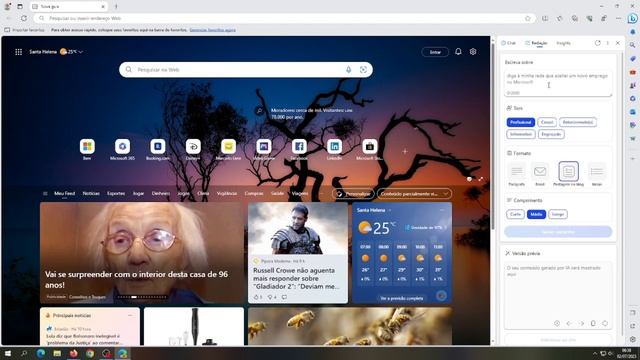Screen dimensions: 640x360
Task: Open the Bing Copilot sidebar icon
Action: pyautogui.click(x=632, y=18)
